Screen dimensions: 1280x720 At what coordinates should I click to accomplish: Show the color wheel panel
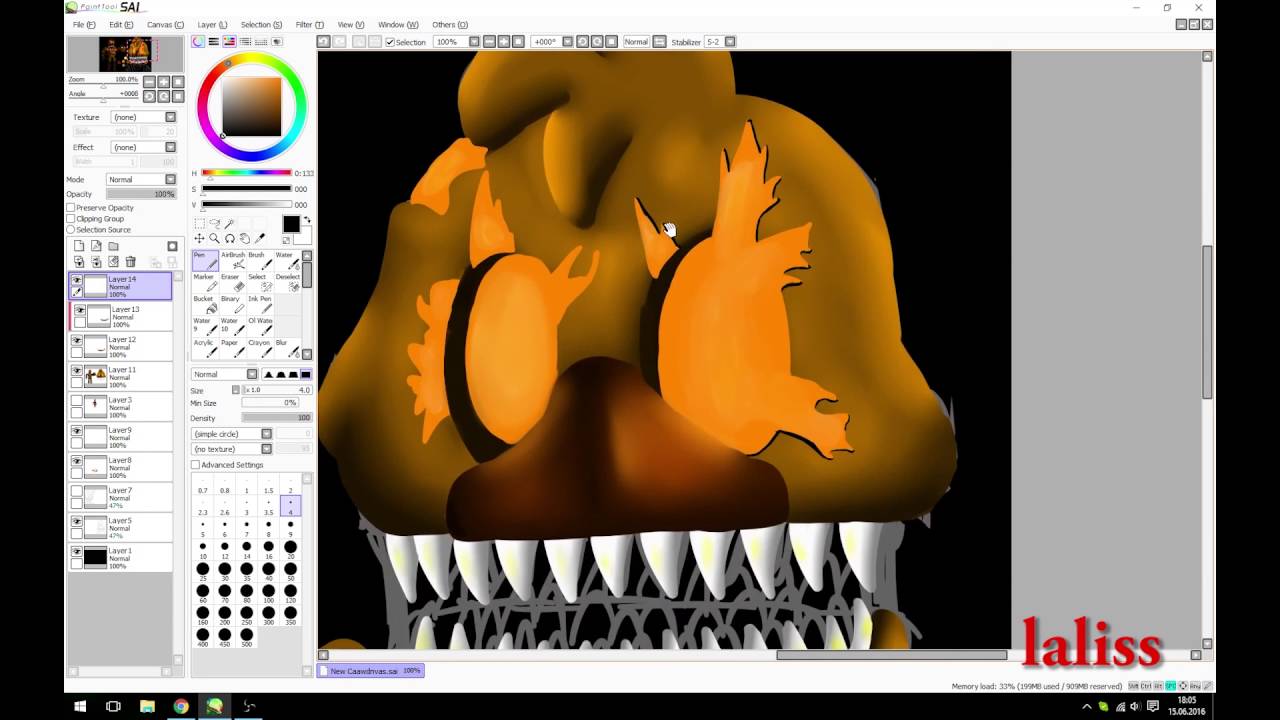click(198, 42)
